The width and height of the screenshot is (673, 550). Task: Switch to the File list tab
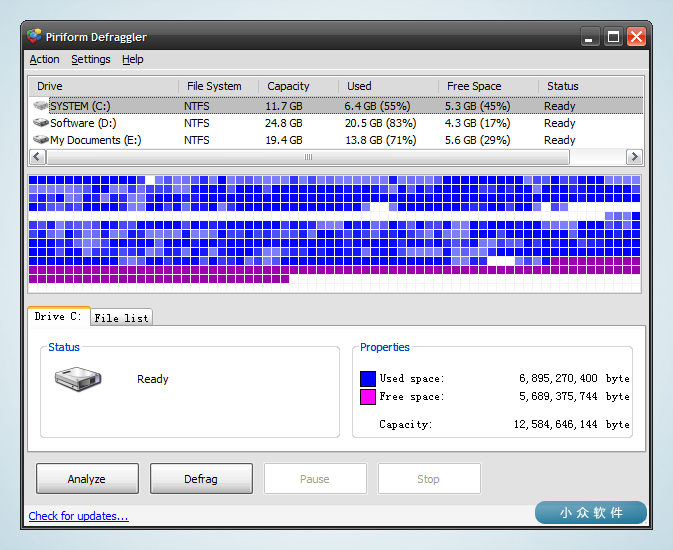click(x=121, y=318)
